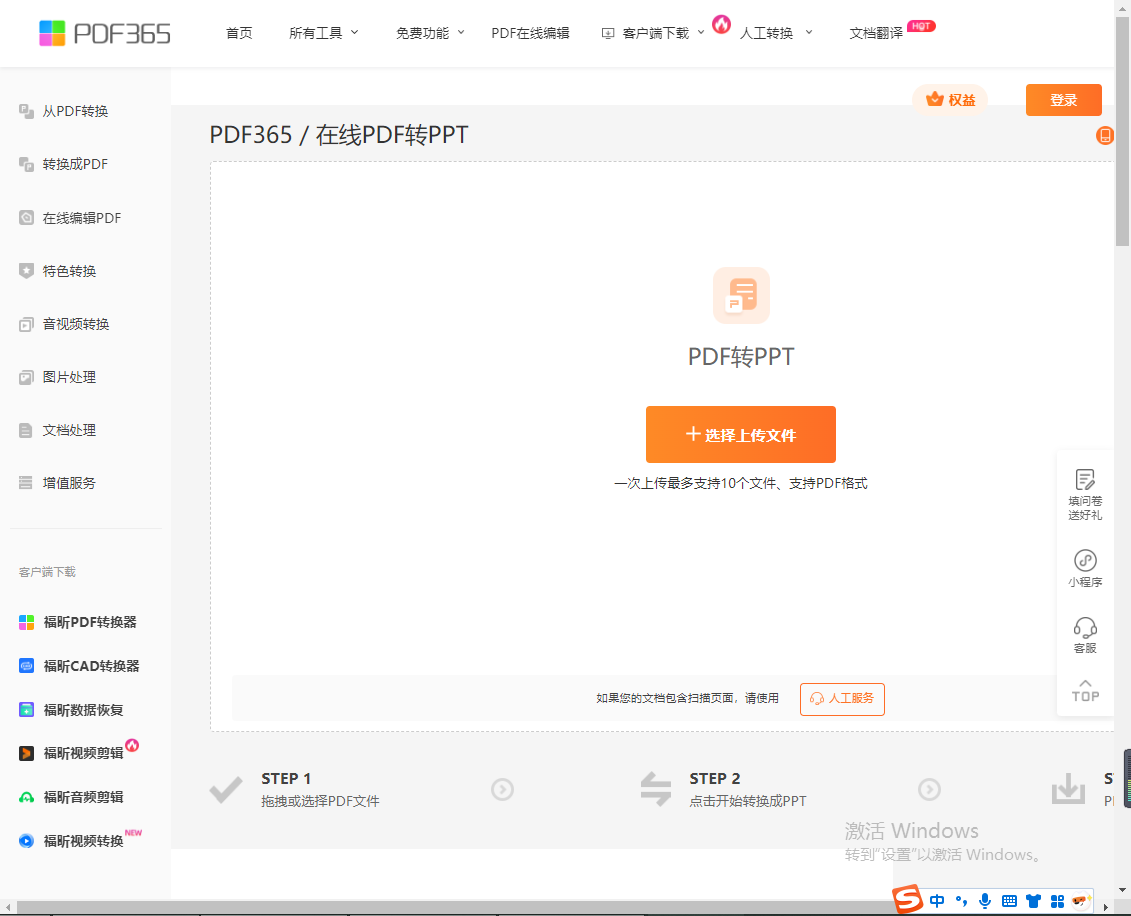Viewport: 1131px width, 916px height.
Task: Toggle Sogou 中 Chinese/English mode
Action: click(937, 901)
